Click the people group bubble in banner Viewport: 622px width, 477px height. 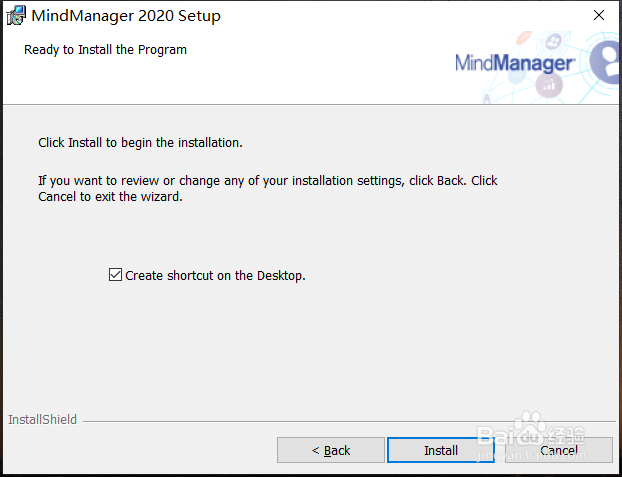click(x=555, y=42)
